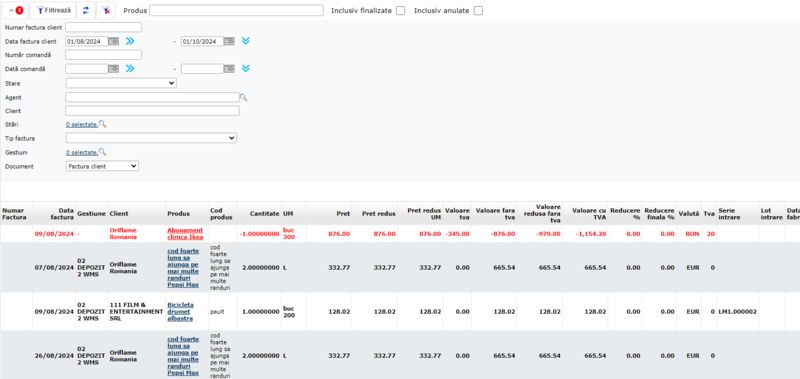Image resolution: width=800 pixels, height=379 pixels.
Task: Open calendar for Dată comandă start date
Action: click(114, 68)
